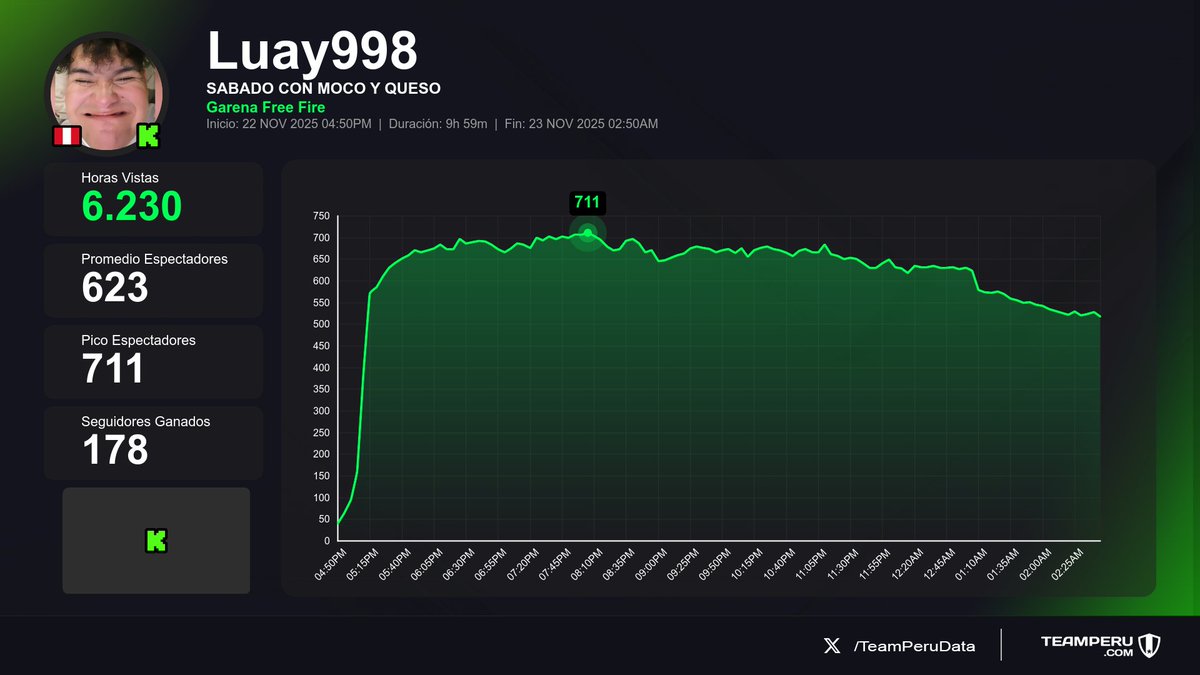Click the Promedio Espectadores label

[154, 259]
